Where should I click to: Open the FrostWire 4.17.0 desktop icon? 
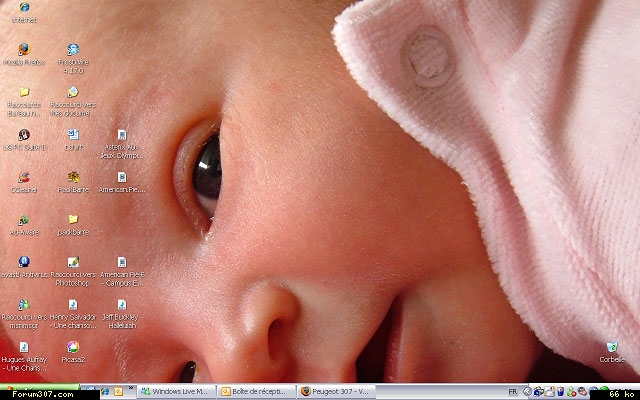point(72,50)
